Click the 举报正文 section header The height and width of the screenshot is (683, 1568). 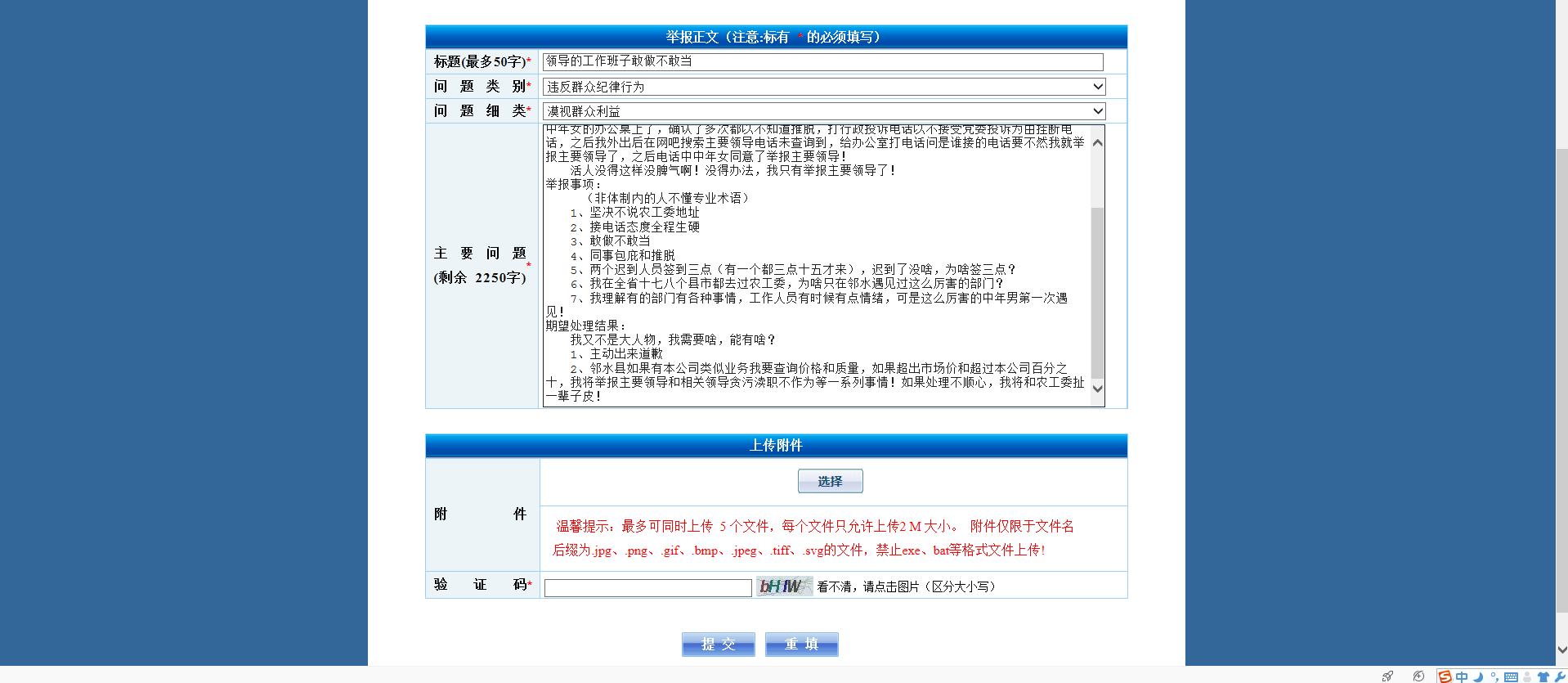tap(776, 37)
